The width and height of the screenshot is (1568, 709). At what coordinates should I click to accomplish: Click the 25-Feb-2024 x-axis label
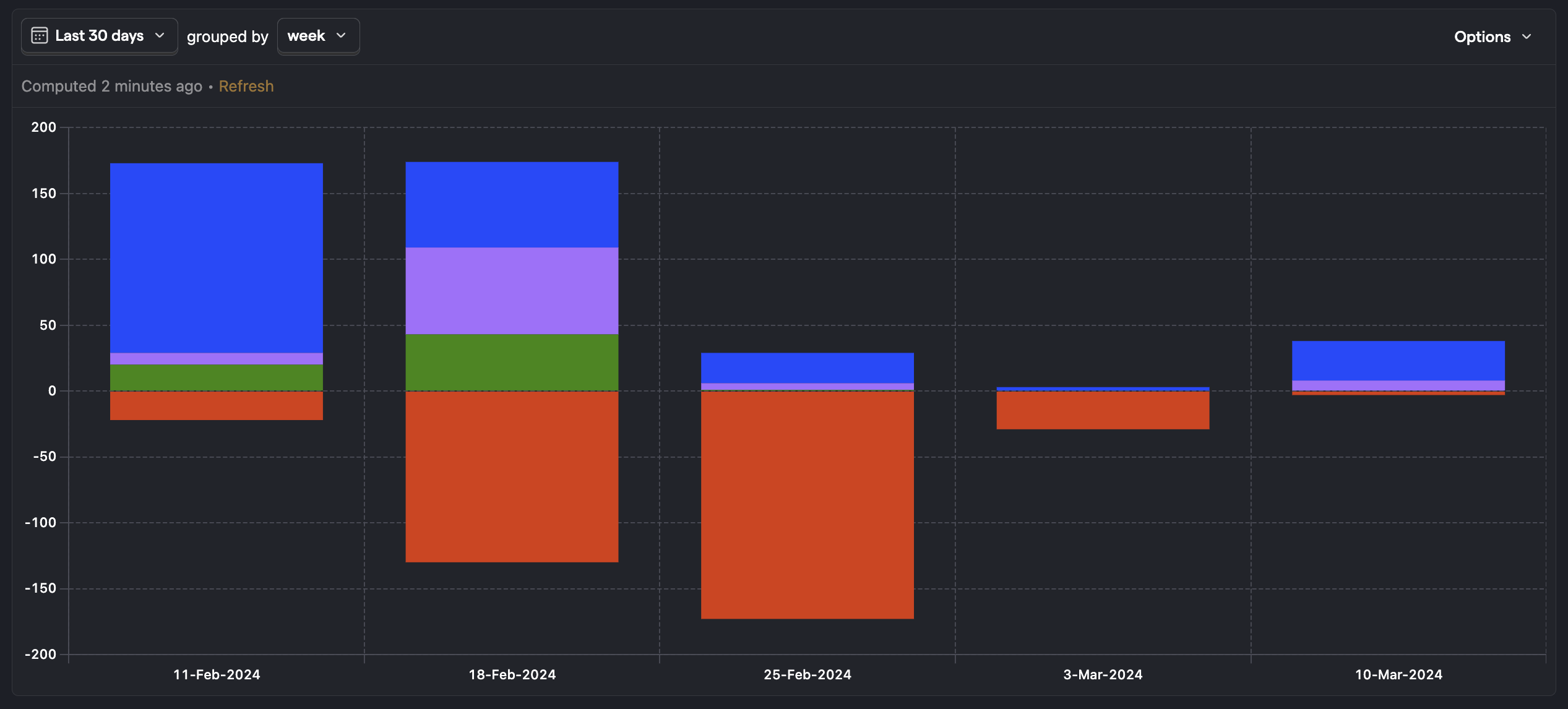pos(808,674)
